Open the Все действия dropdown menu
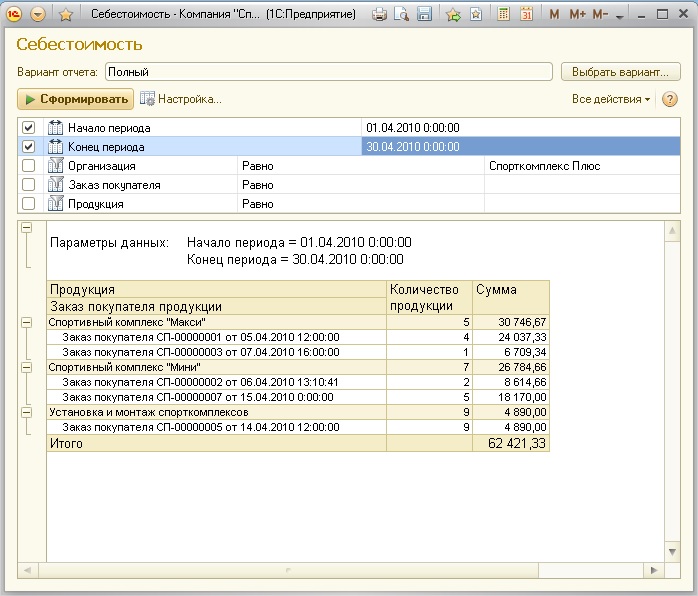Viewport: 698px width, 596px height. click(x=610, y=99)
